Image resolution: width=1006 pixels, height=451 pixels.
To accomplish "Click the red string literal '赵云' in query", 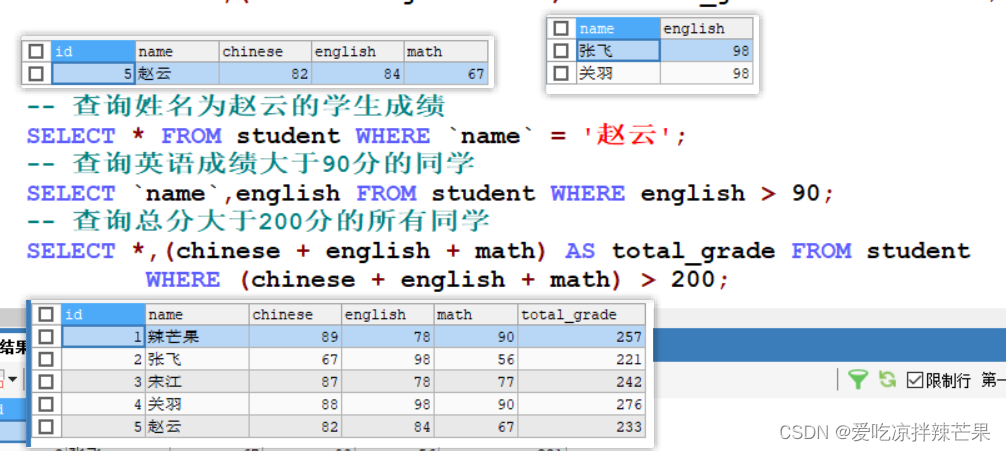I will tap(626, 135).
